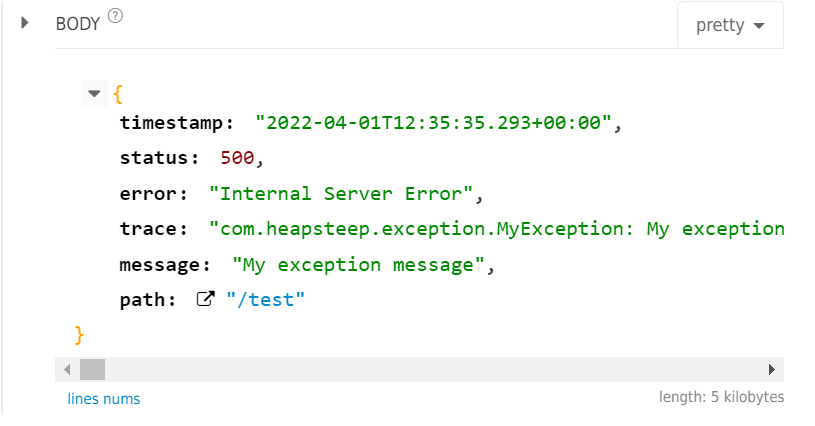Click the "My exception message" value
This screenshot has width=815, height=426.
click(358, 265)
